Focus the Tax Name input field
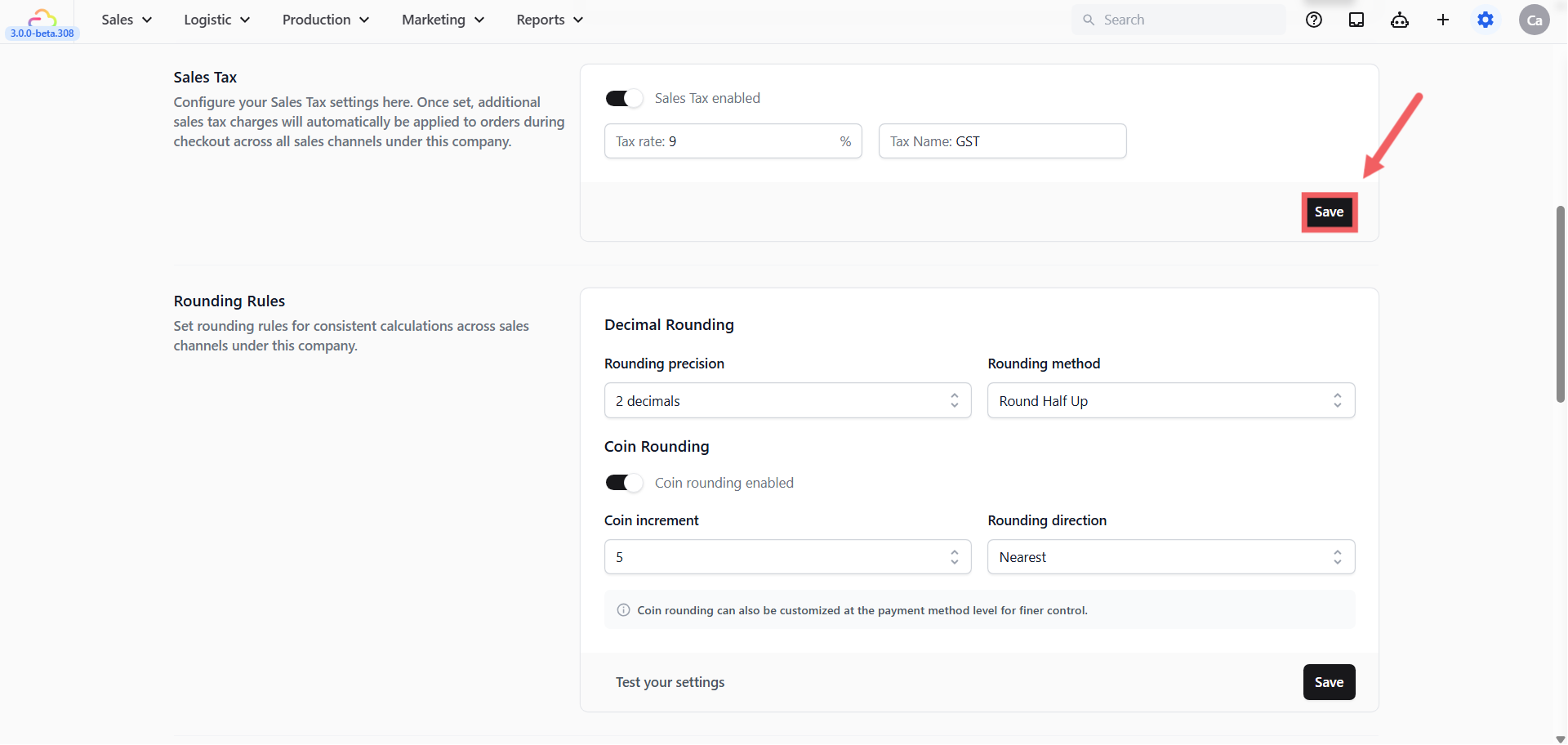This screenshot has height=745, width=1568. tap(1002, 141)
